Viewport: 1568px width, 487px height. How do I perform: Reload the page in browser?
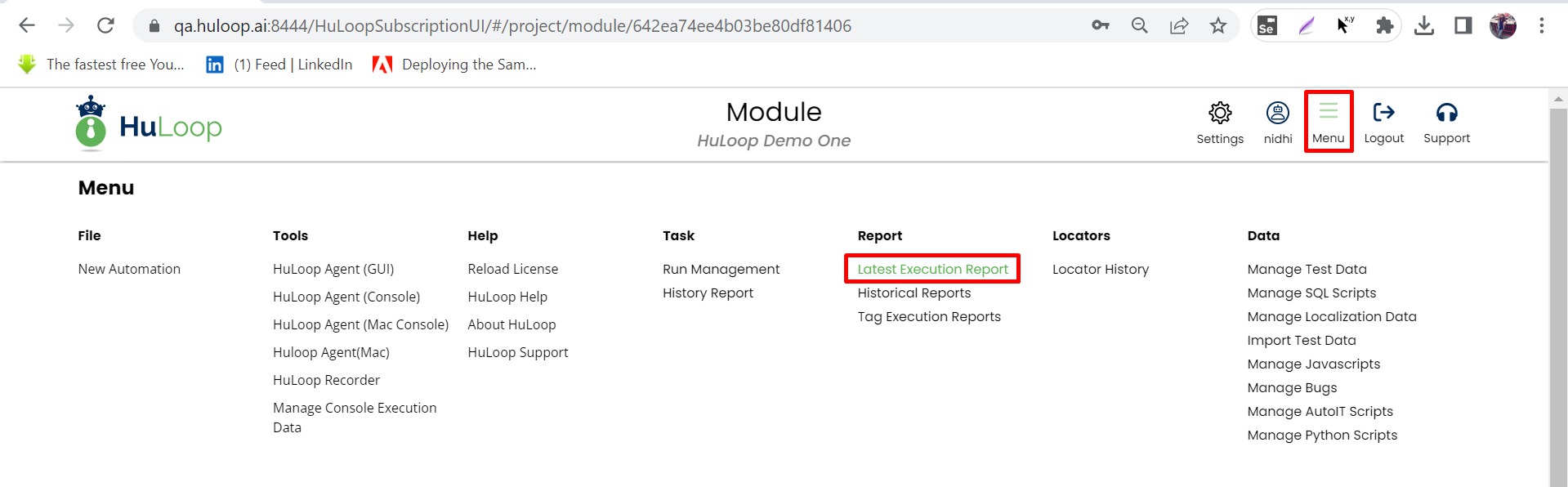(105, 26)
